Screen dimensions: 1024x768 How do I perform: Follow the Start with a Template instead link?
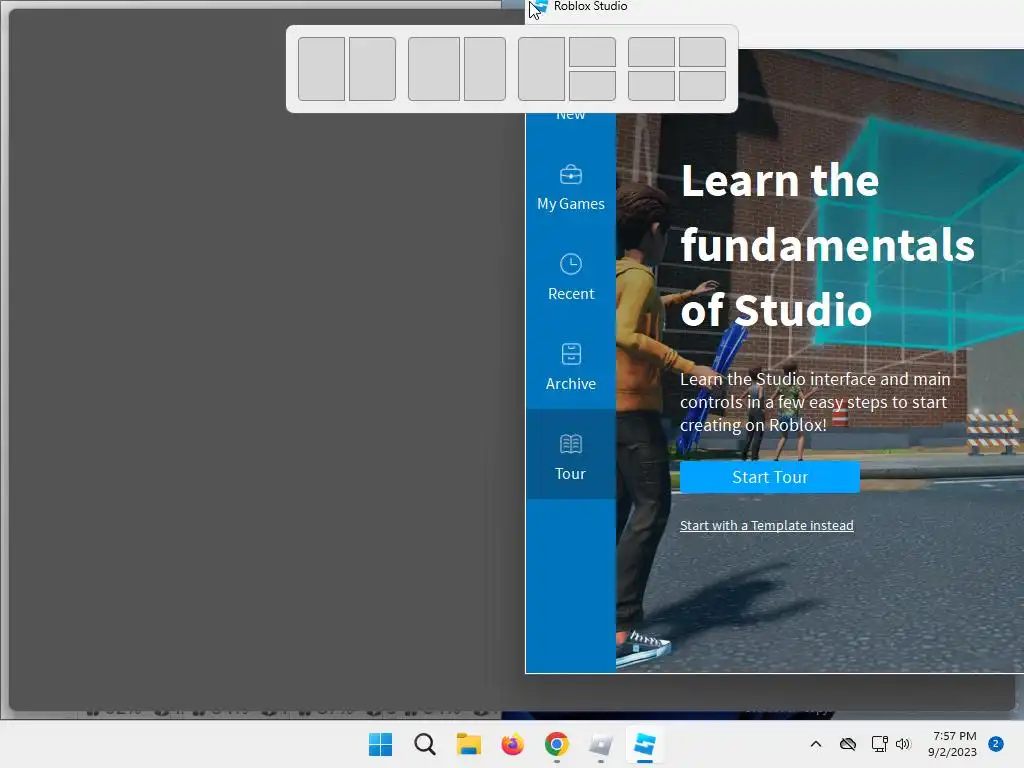pyautogui.click(x=767, y=526)
